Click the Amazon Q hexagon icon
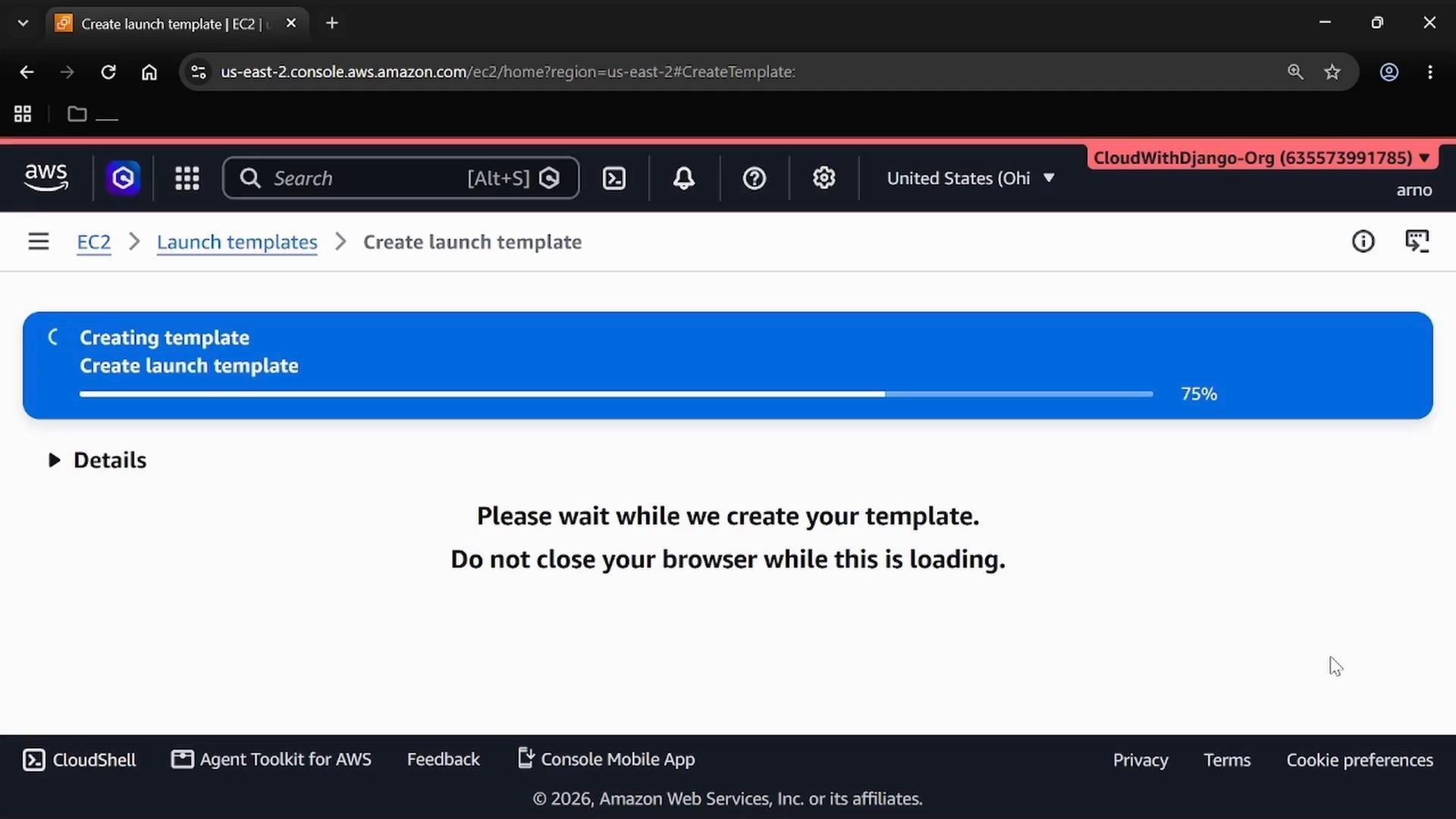1456x819 pixels. tap(123, 178)
